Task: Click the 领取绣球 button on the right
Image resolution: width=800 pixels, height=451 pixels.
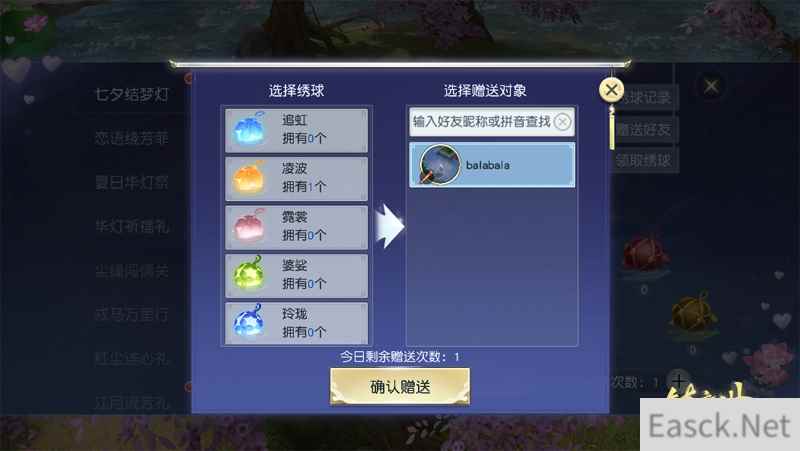Action: 644,161
